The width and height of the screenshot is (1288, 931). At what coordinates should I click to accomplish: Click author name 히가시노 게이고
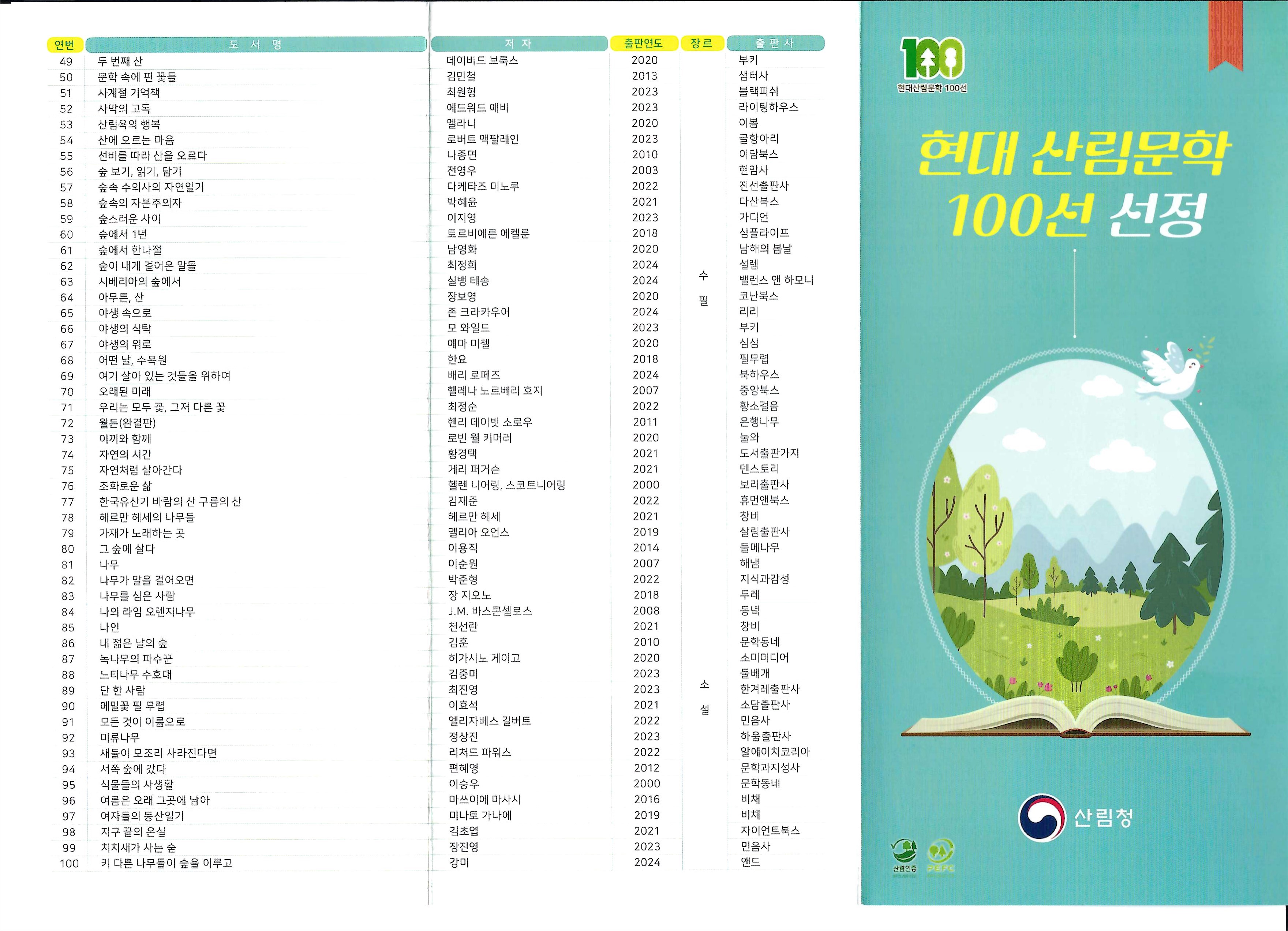coord(484,658)
